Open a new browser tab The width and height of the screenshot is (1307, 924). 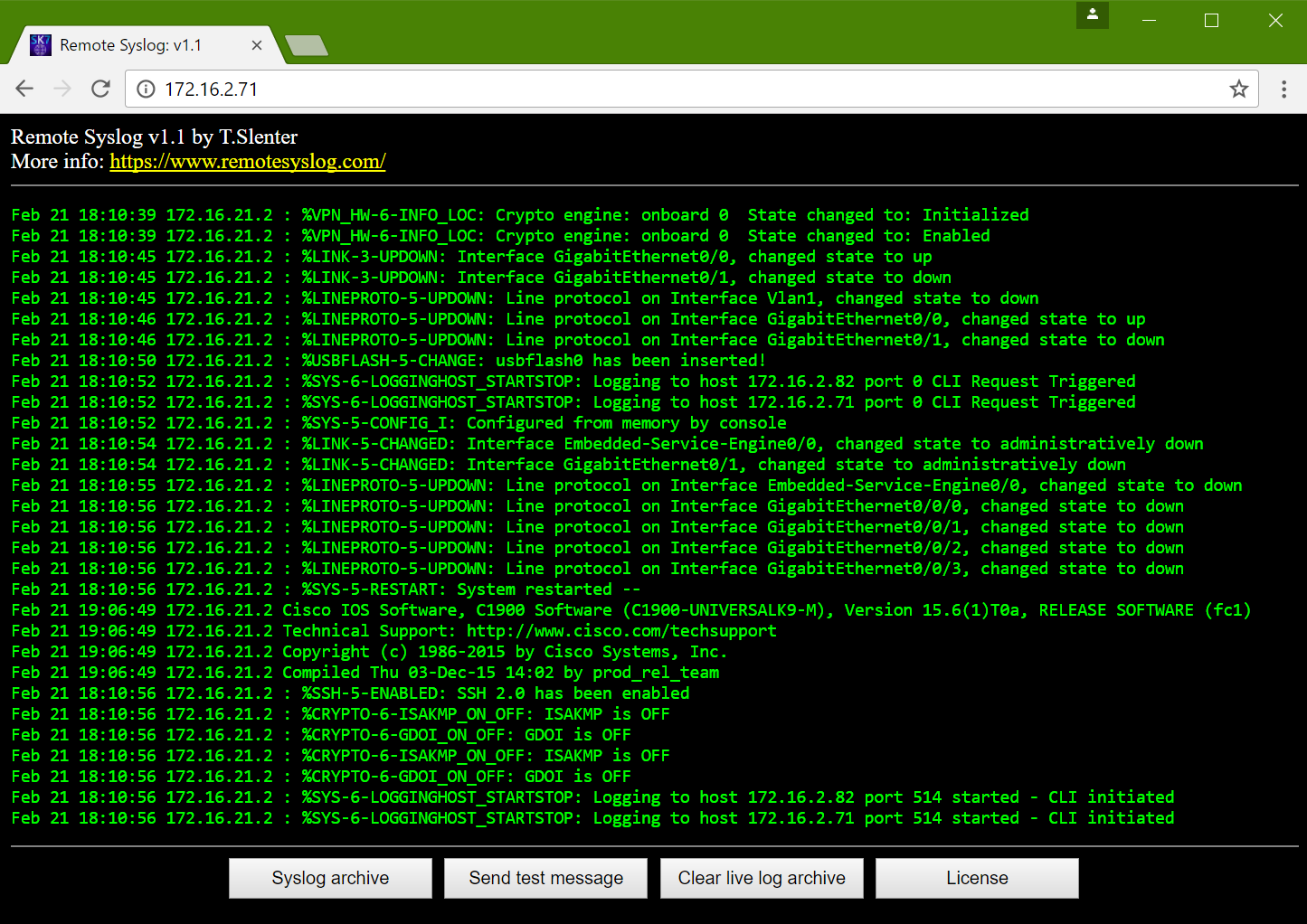point(307,42)
